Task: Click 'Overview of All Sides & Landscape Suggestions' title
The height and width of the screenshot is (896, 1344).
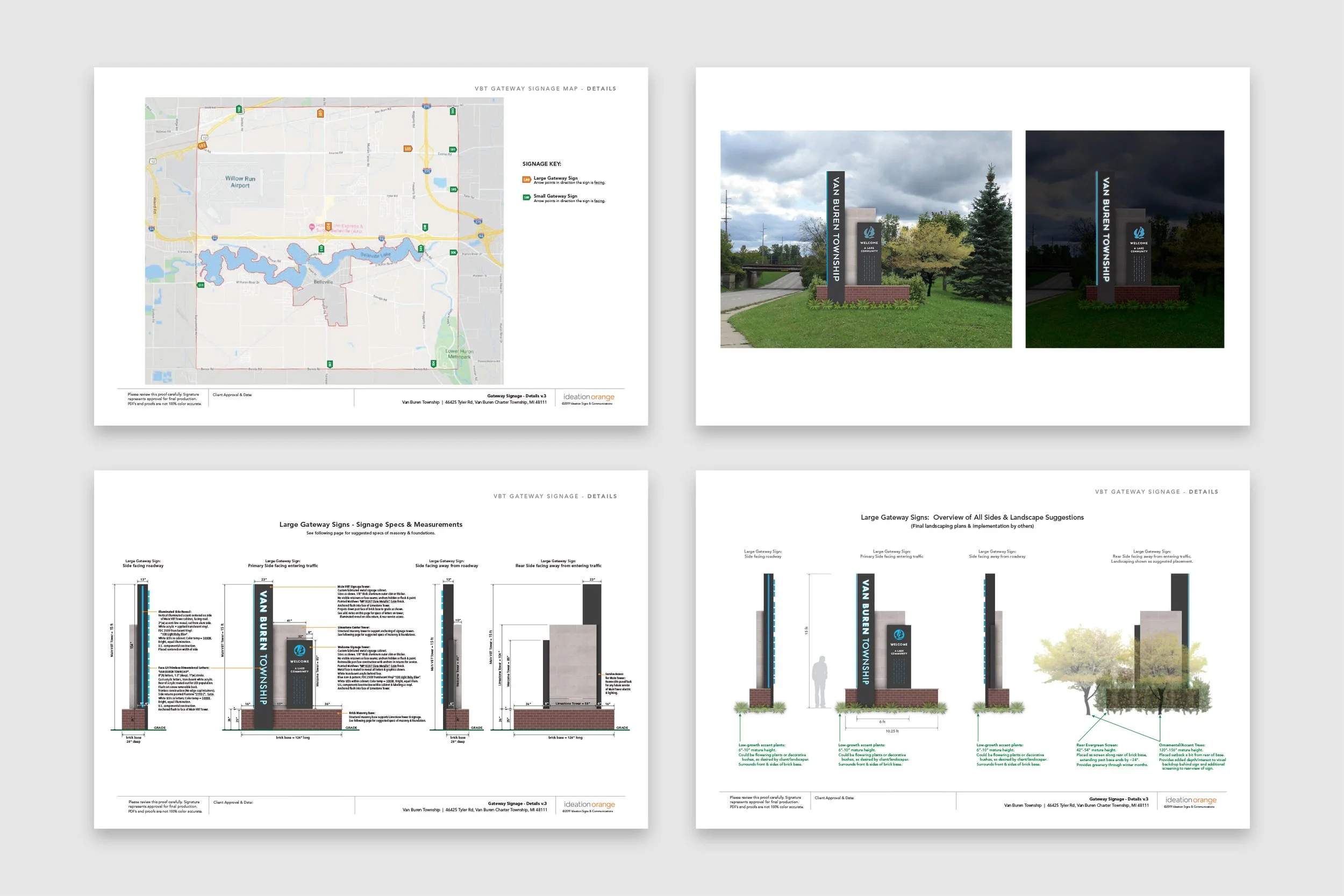Action: (1009, 518)
